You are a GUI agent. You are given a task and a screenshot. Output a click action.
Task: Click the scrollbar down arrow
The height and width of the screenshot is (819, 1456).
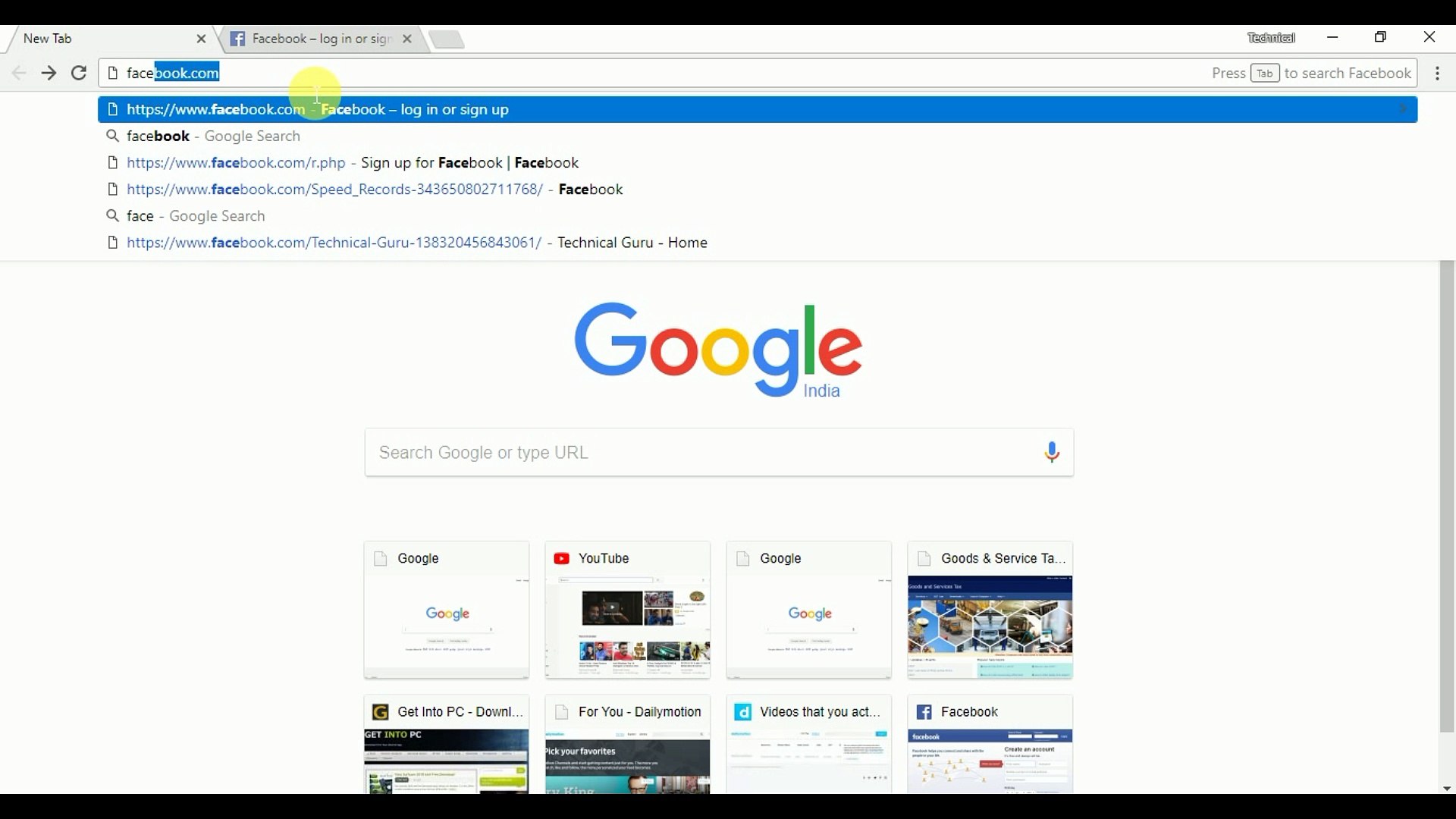1445,789
